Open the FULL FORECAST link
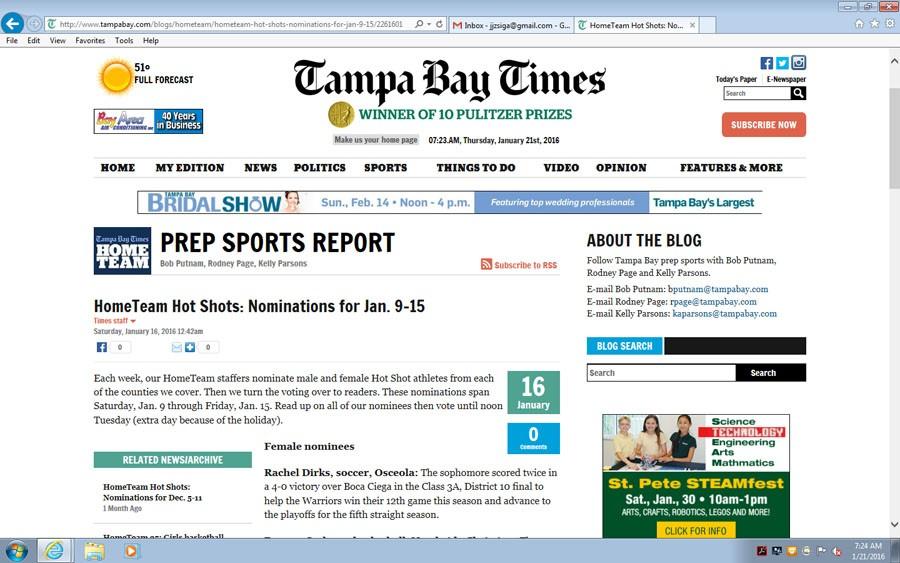 click(164, 80)
